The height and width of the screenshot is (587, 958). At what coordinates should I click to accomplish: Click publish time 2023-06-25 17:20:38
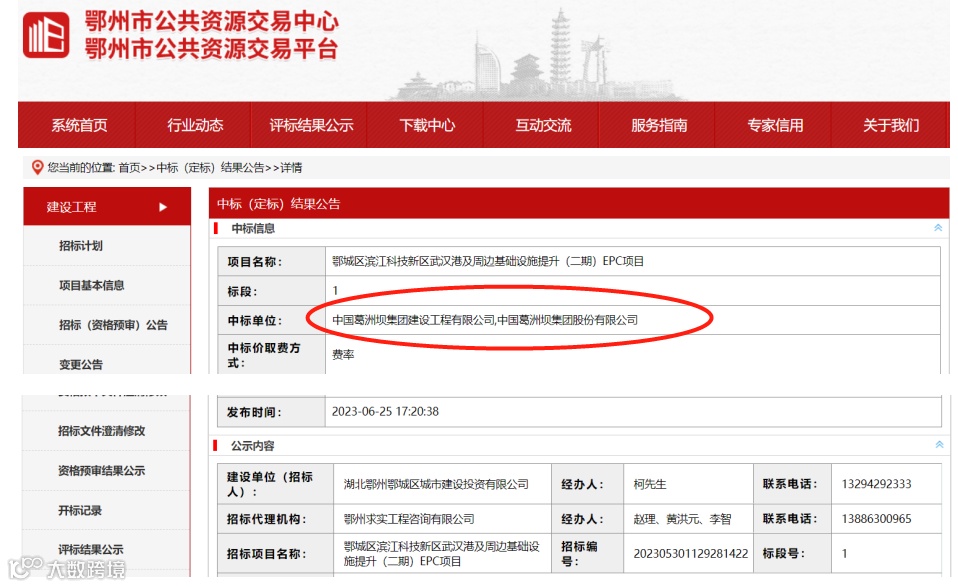[x=385, y=411]
